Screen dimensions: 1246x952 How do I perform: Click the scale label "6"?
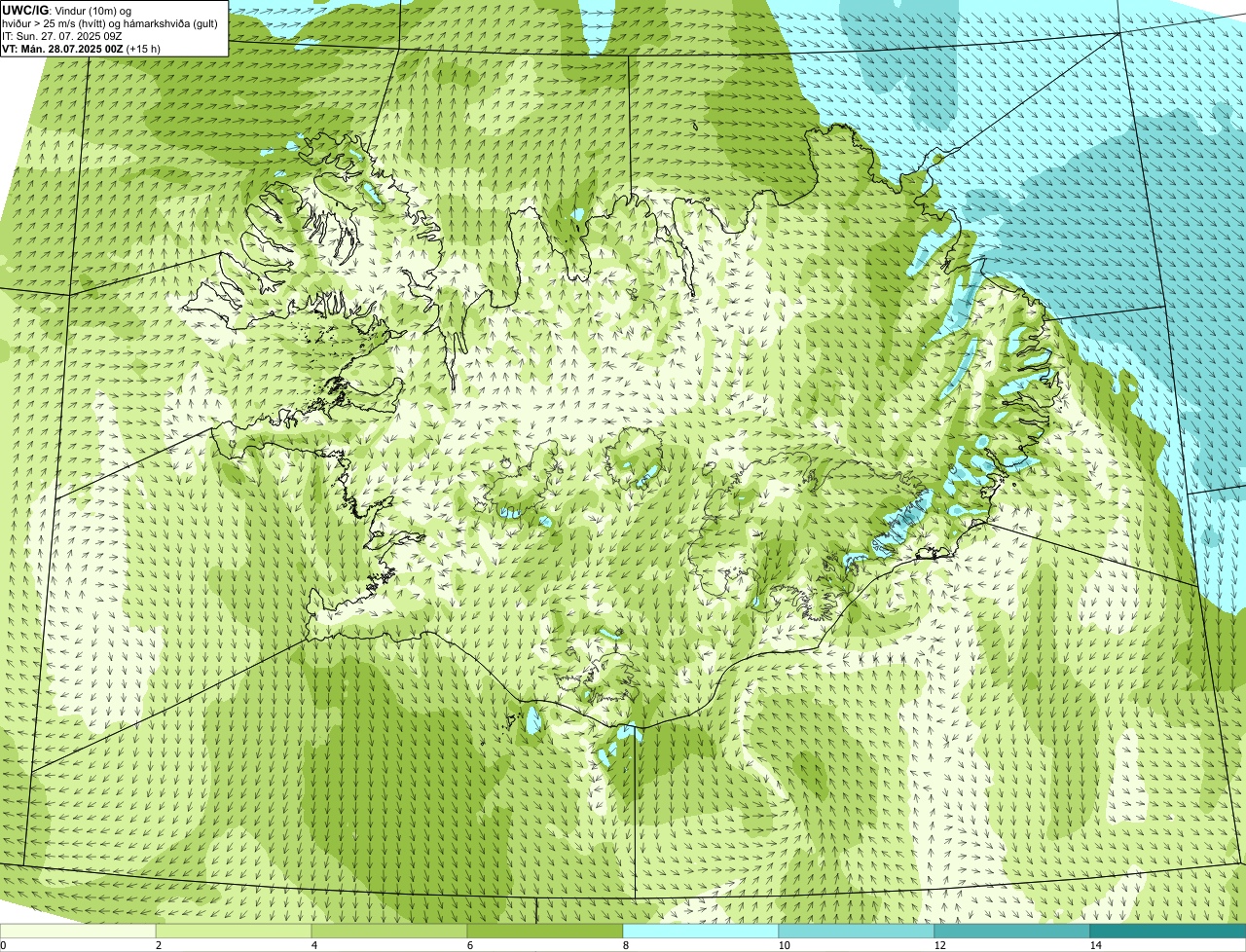tap(469, 945)
